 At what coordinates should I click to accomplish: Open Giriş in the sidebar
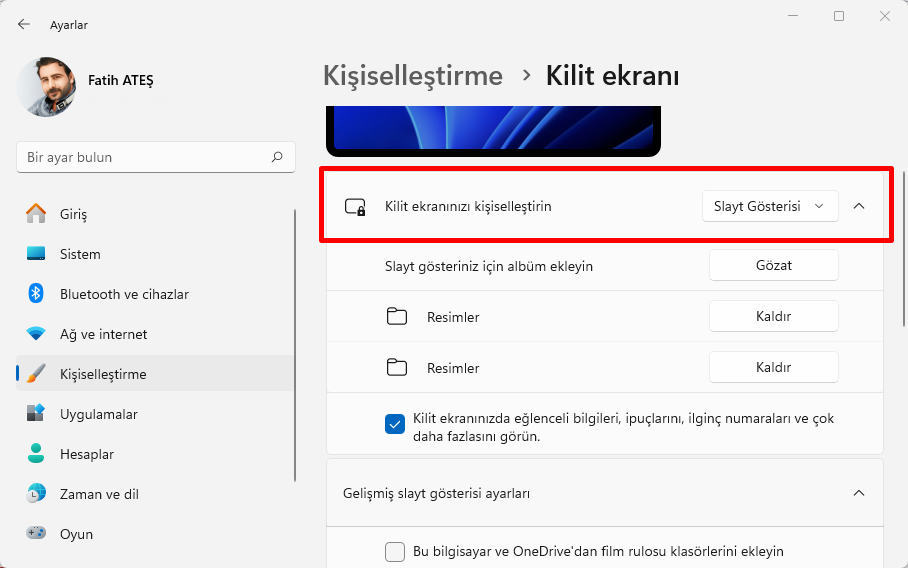point(155,214)
